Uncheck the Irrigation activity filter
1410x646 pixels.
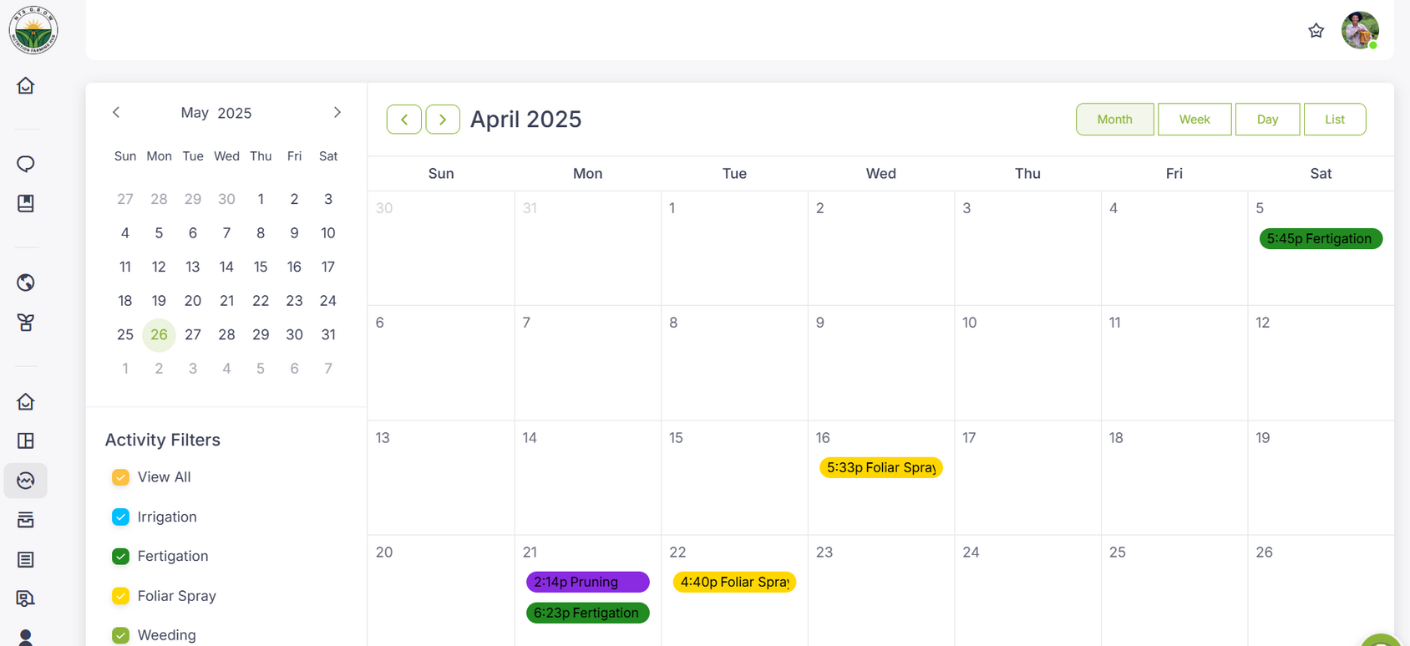pyautogui.click(x=121, y=517)
